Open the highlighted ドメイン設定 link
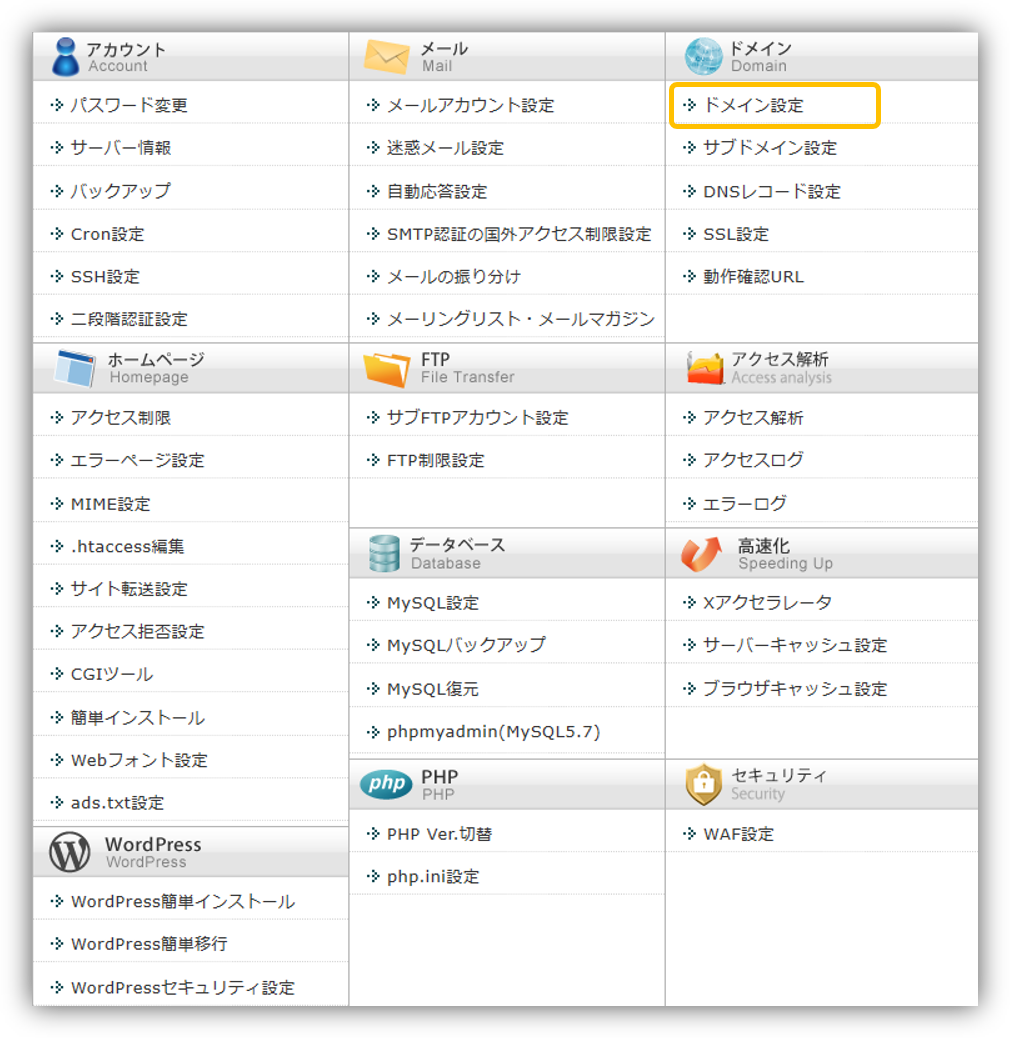Image resolution: width=1010 pixels, height=1038 pixels. coord(757,105)
